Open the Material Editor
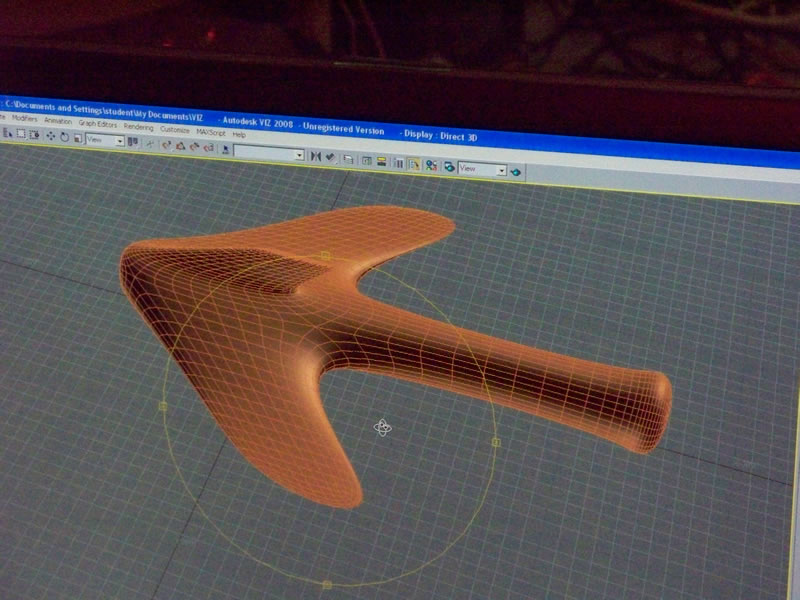800x600 pixels. coord(432,165)
